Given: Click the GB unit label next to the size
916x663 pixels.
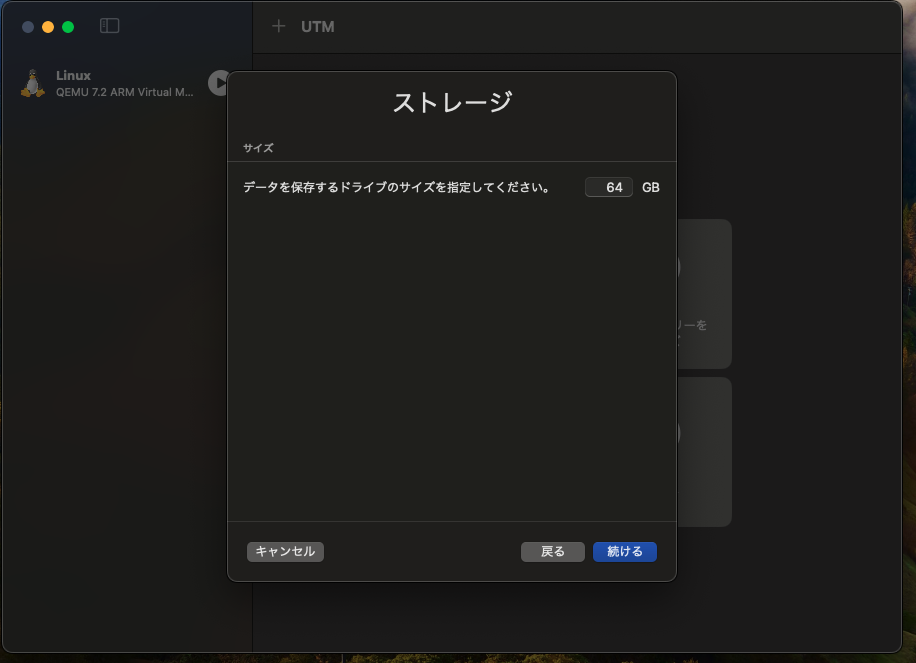Looking at the screenshot, I should pyautogui.click(x=651, y=187).
